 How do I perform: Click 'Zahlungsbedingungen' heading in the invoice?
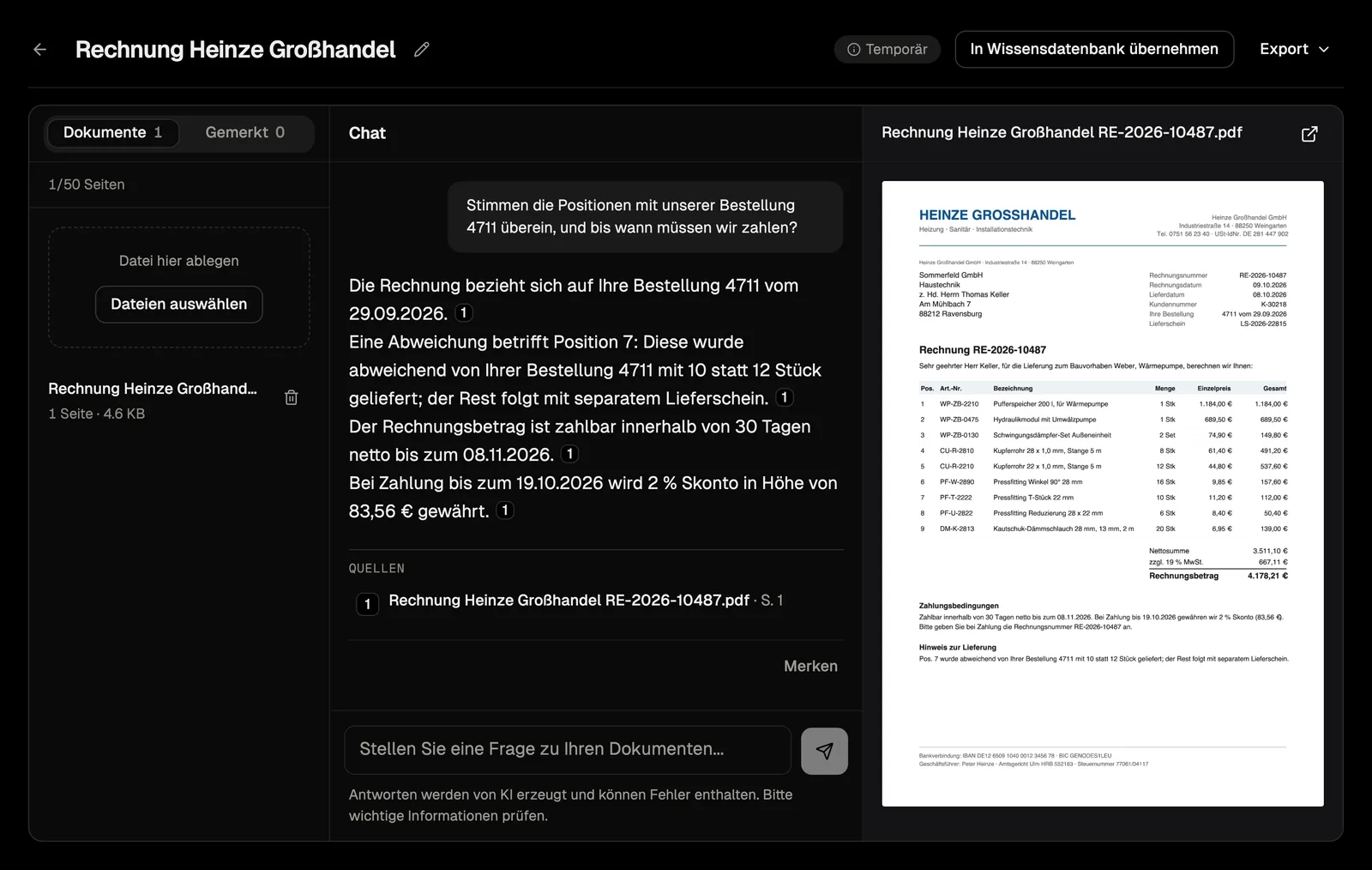pyautogui.click(x=959, y=606)
